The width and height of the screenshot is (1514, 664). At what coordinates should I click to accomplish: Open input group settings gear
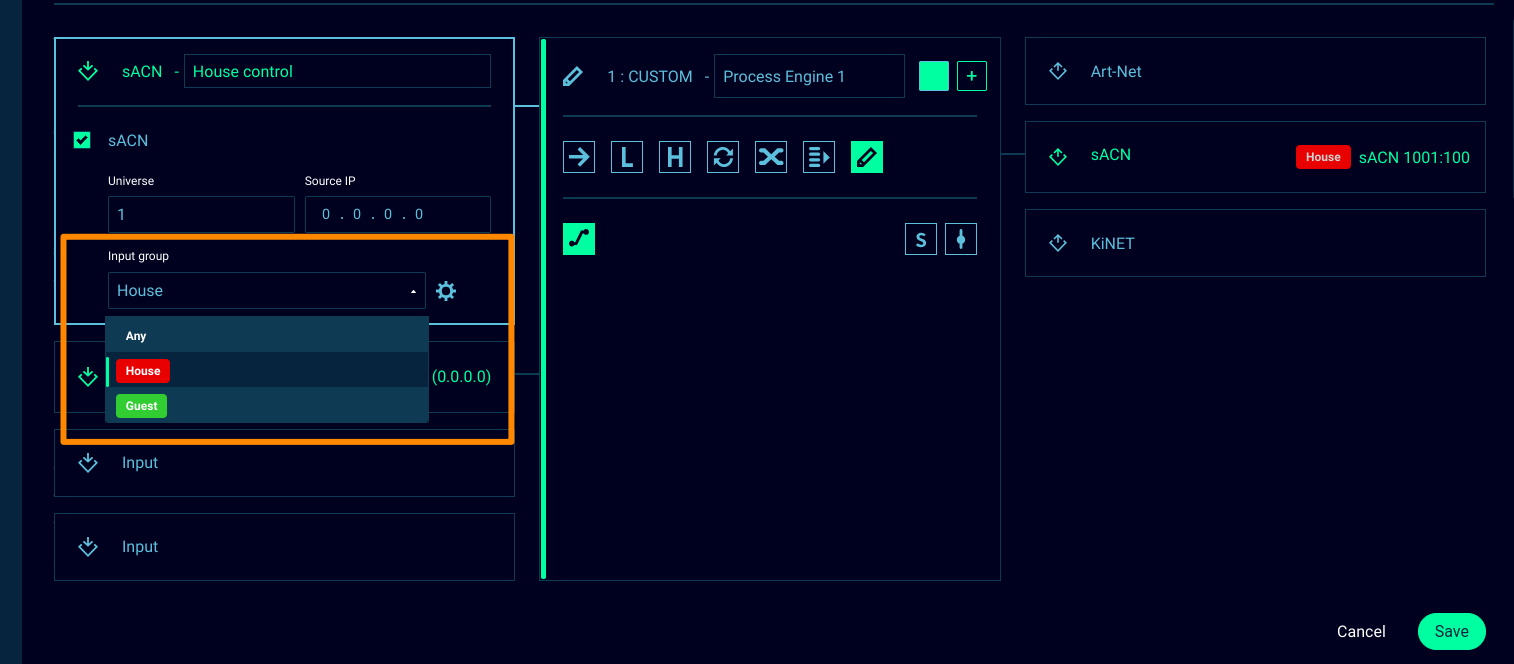(446, 291)
